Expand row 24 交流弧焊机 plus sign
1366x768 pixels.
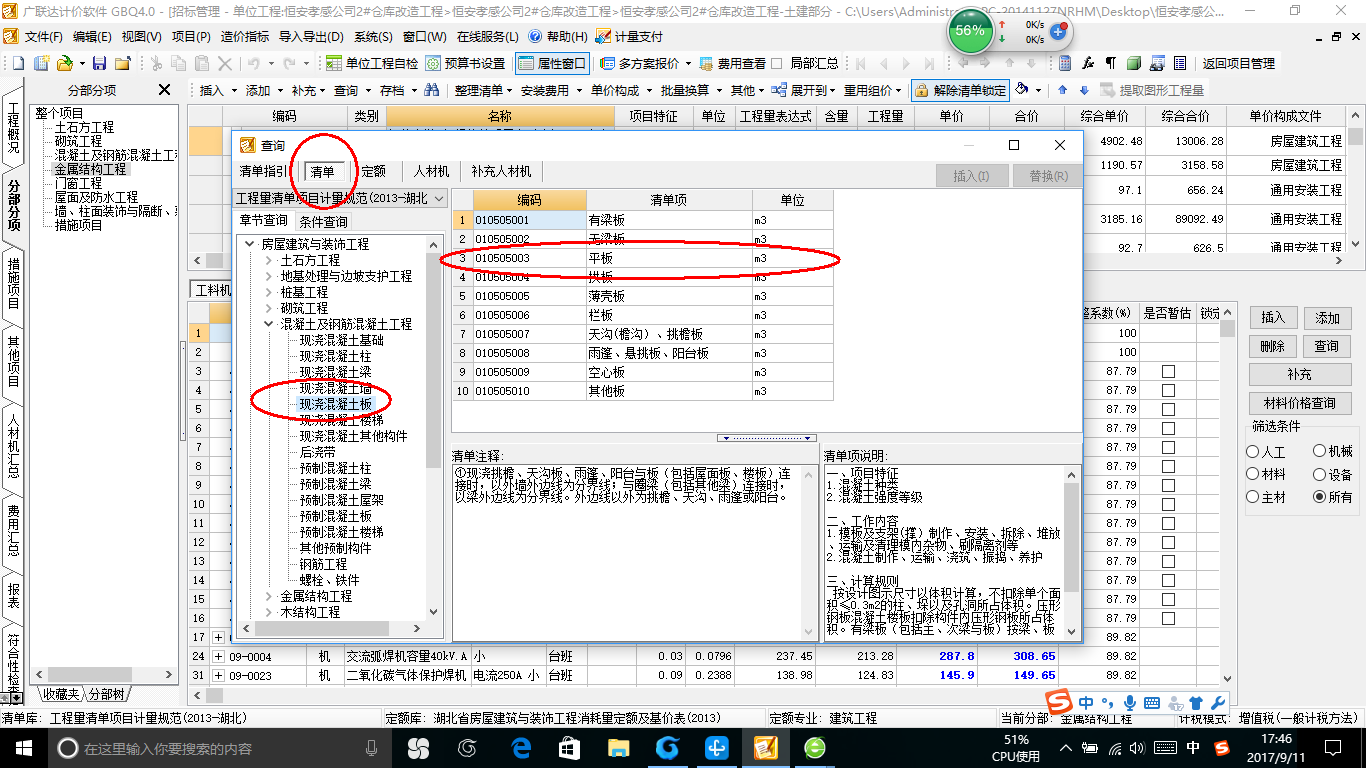tap(219, 656)
